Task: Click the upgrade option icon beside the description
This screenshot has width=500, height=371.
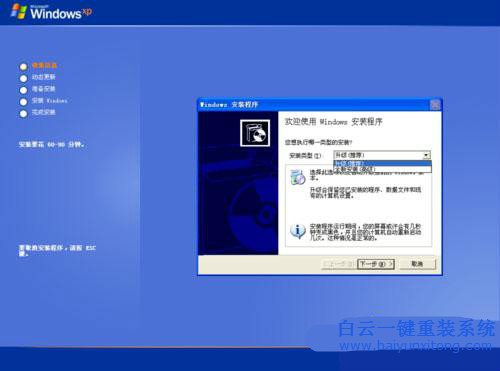Action: [x=297, y=177]
